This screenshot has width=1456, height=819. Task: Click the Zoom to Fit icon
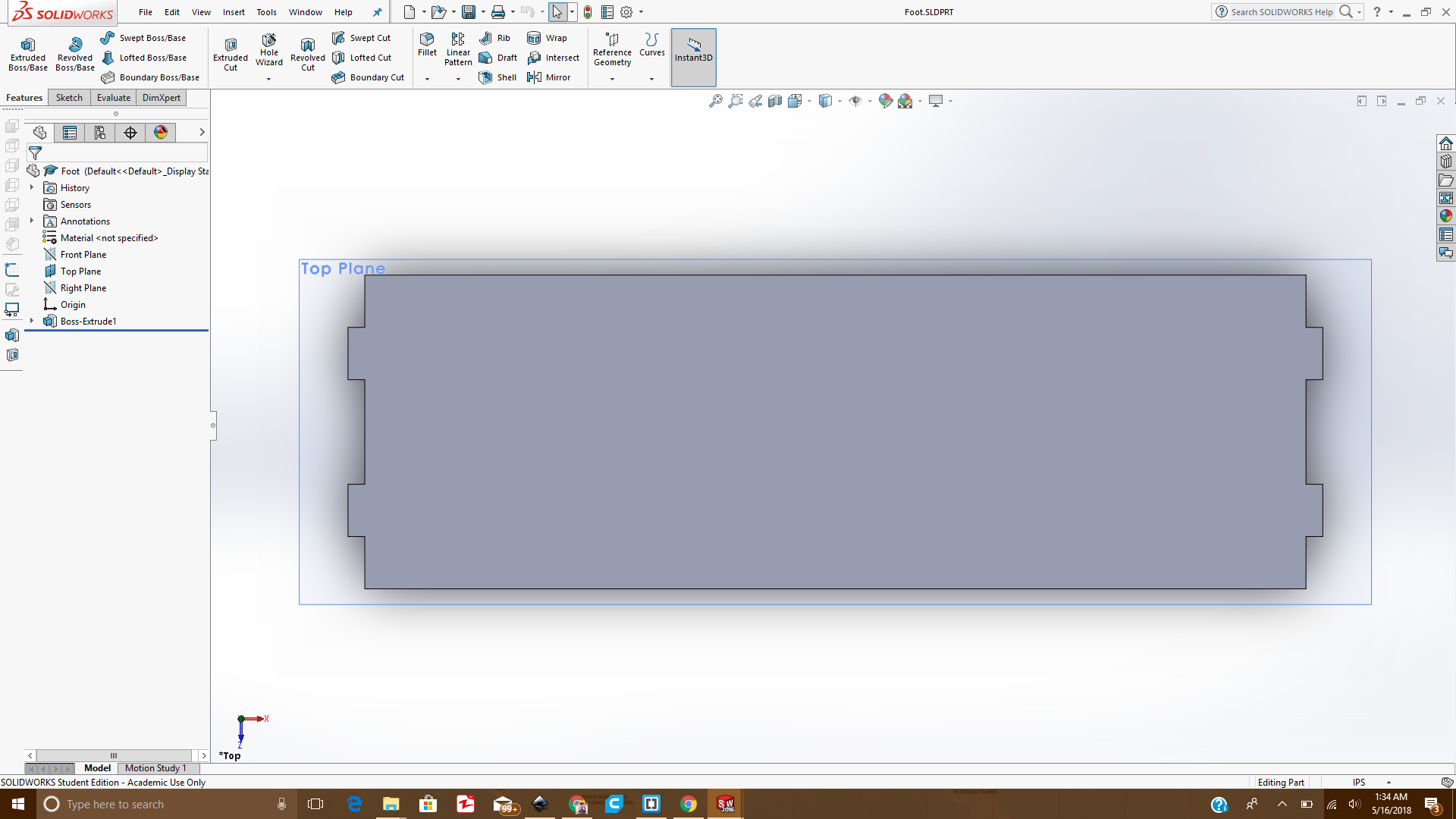715,101
